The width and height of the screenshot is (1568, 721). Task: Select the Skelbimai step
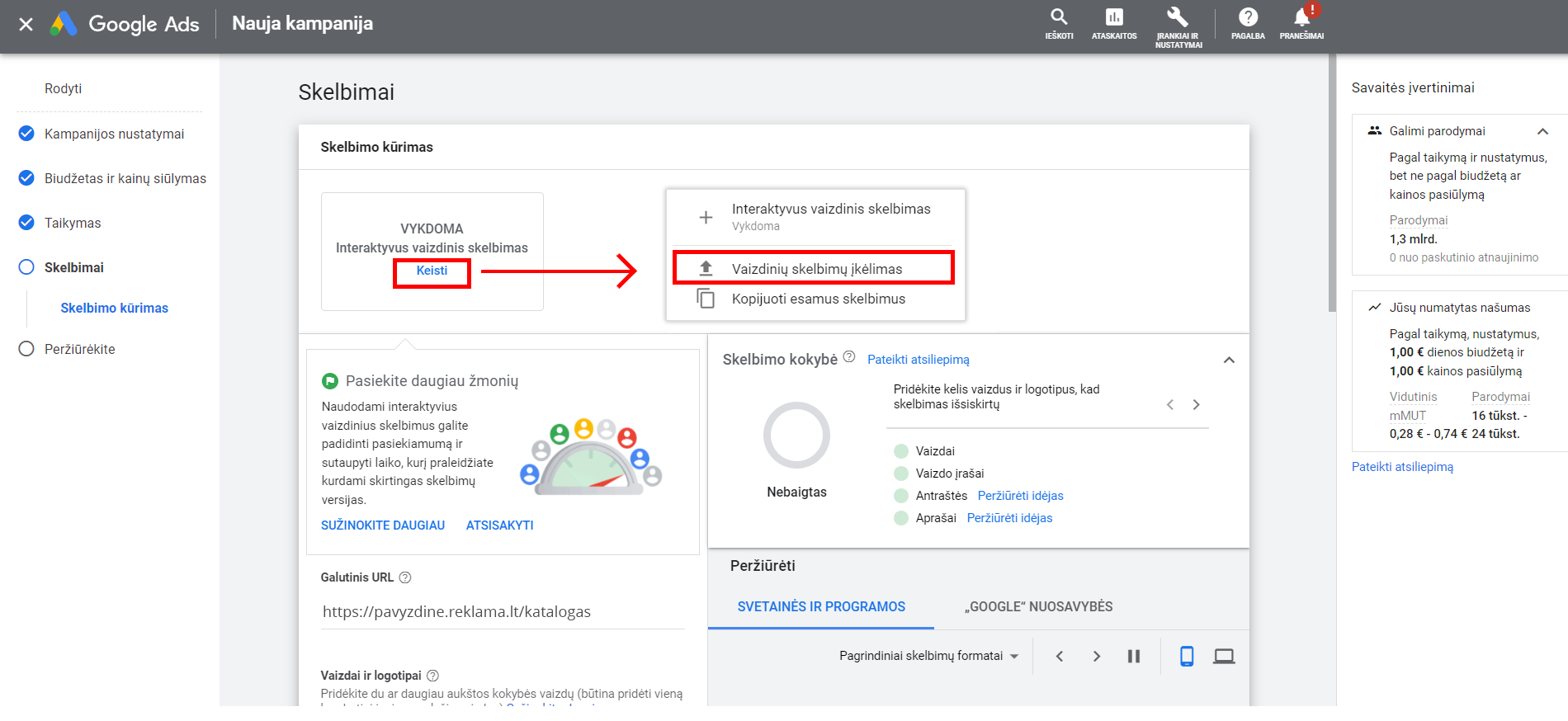pos(61,267)
